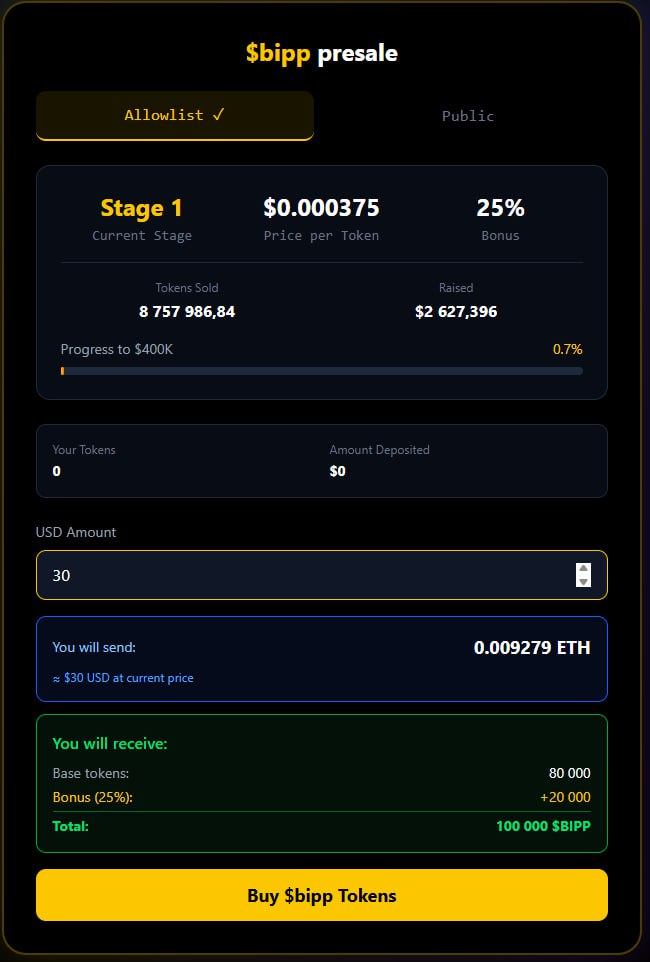The width and height of the screenshot is (650, 962).
Task: Click the Progress to $400K bar
Action: (x=322, y=371)
